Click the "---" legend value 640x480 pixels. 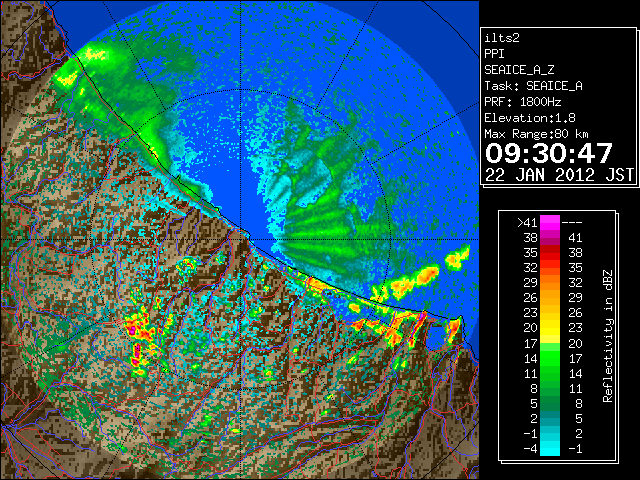[x=572, y=223]
